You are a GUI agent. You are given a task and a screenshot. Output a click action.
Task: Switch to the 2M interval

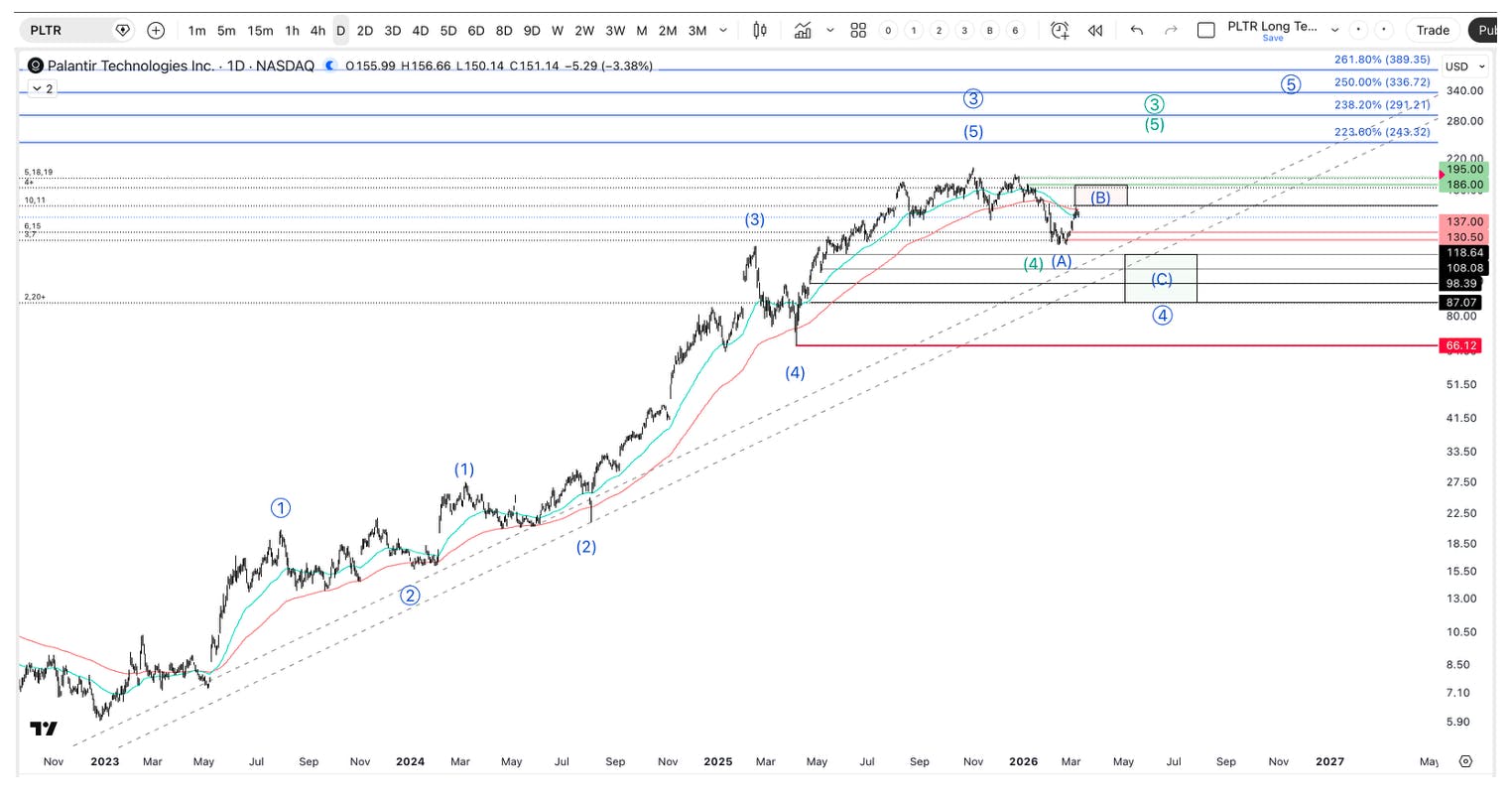(x=668, y=30)
